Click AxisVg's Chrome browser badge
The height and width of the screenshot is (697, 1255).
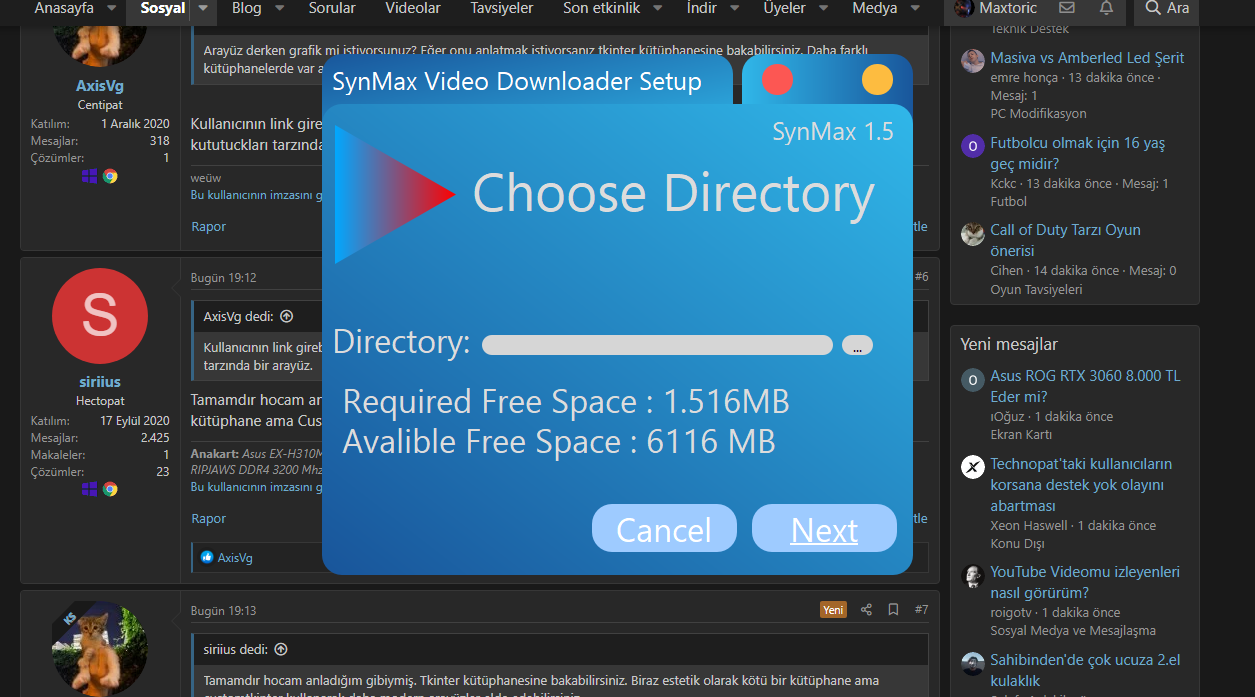point(110,176)
